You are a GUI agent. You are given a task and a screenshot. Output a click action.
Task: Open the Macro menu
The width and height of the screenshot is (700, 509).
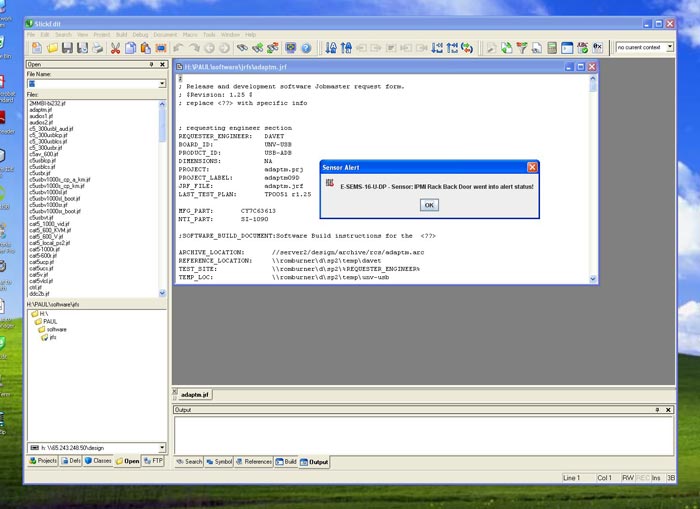[189, 34]
